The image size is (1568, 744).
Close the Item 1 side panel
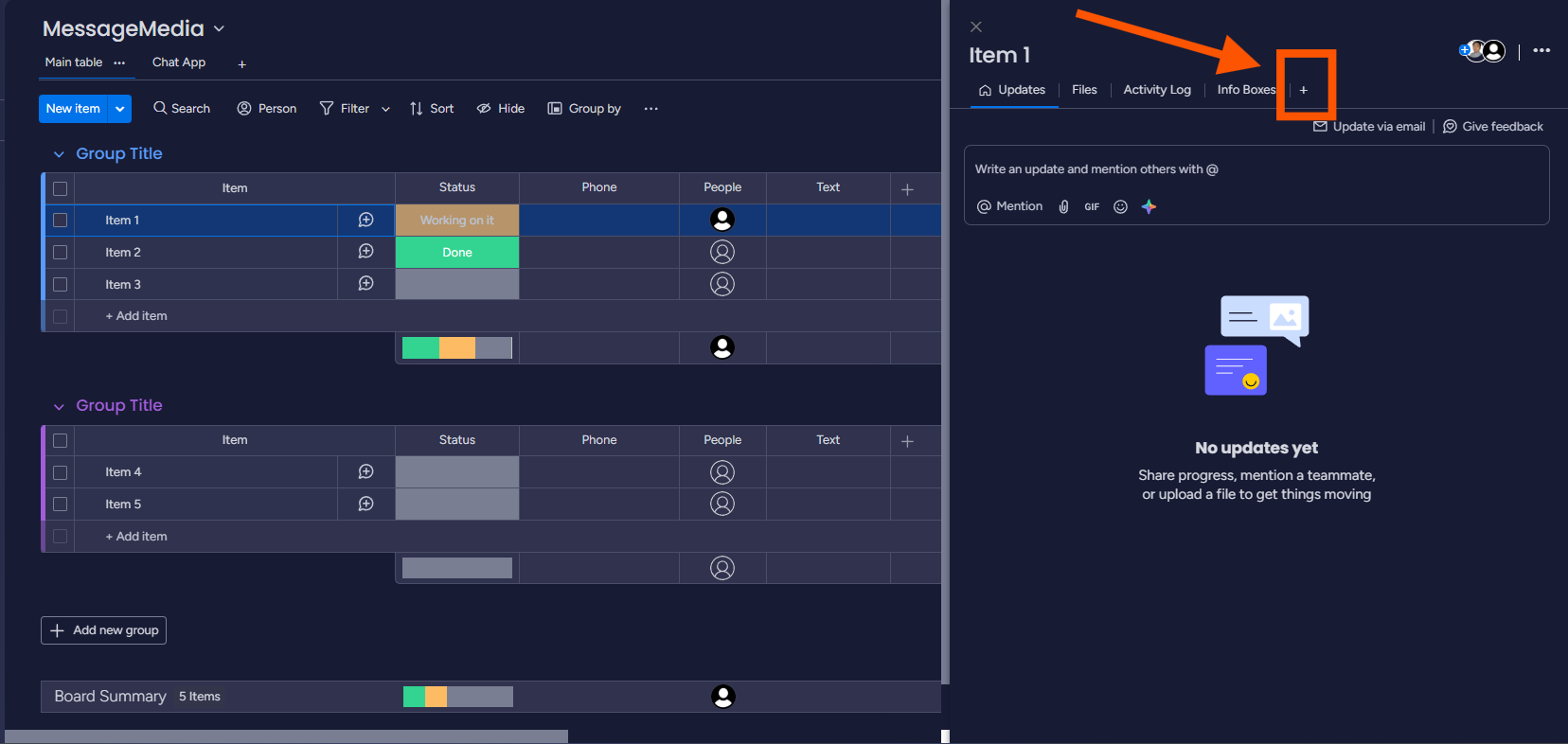(976, 27)
